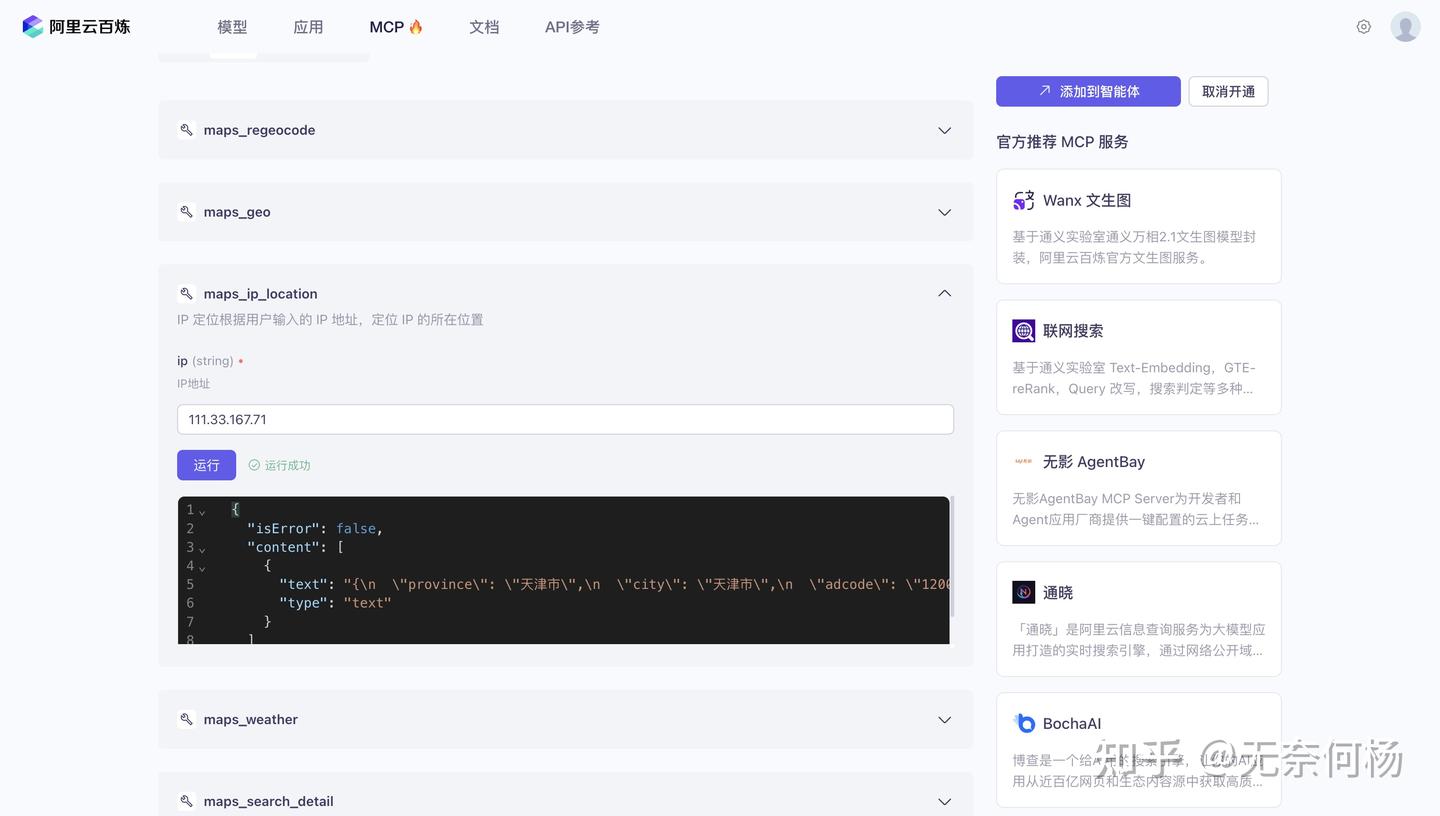Viewport: 1440px width, 816px height.
Task: Click the 联网搜索 globe icon
Action: 1023,330
